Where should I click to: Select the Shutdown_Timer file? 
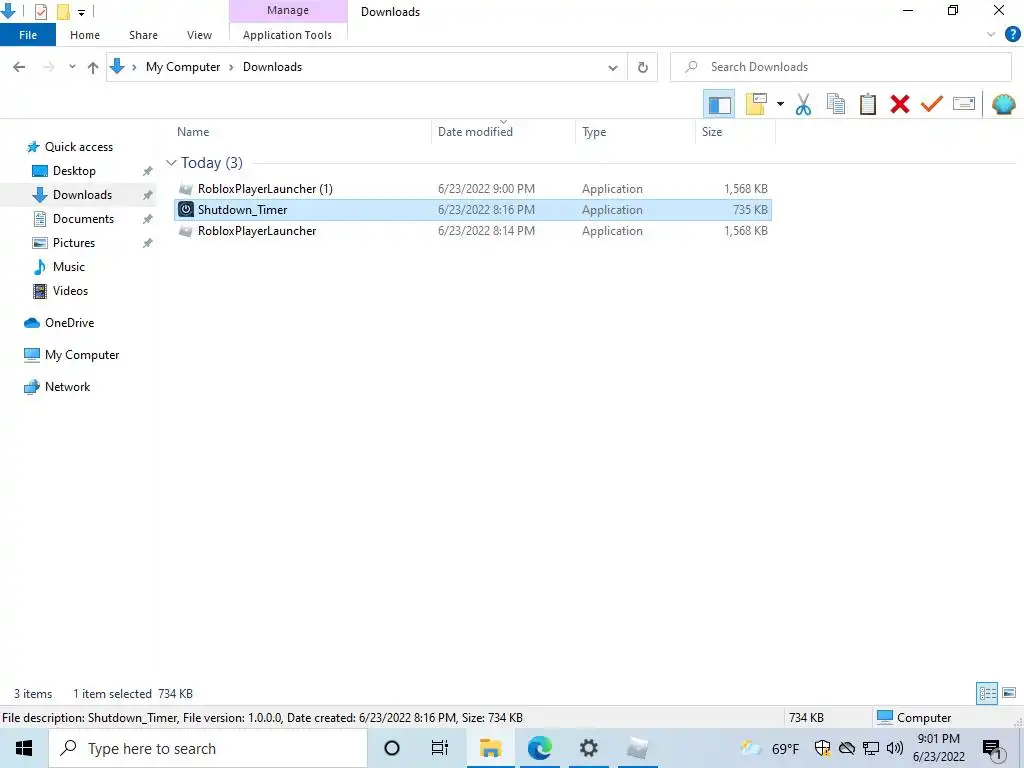(x=473, y=210)
